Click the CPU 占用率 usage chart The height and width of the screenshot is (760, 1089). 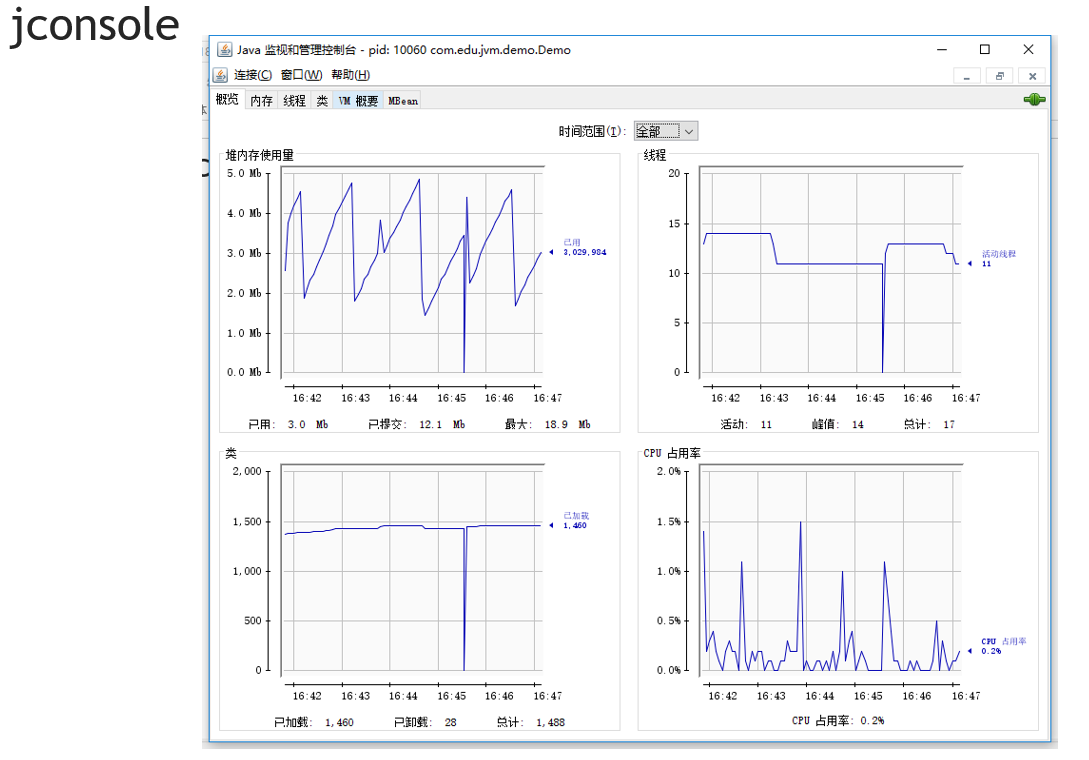pyautogui.click(x=831, y=571)
